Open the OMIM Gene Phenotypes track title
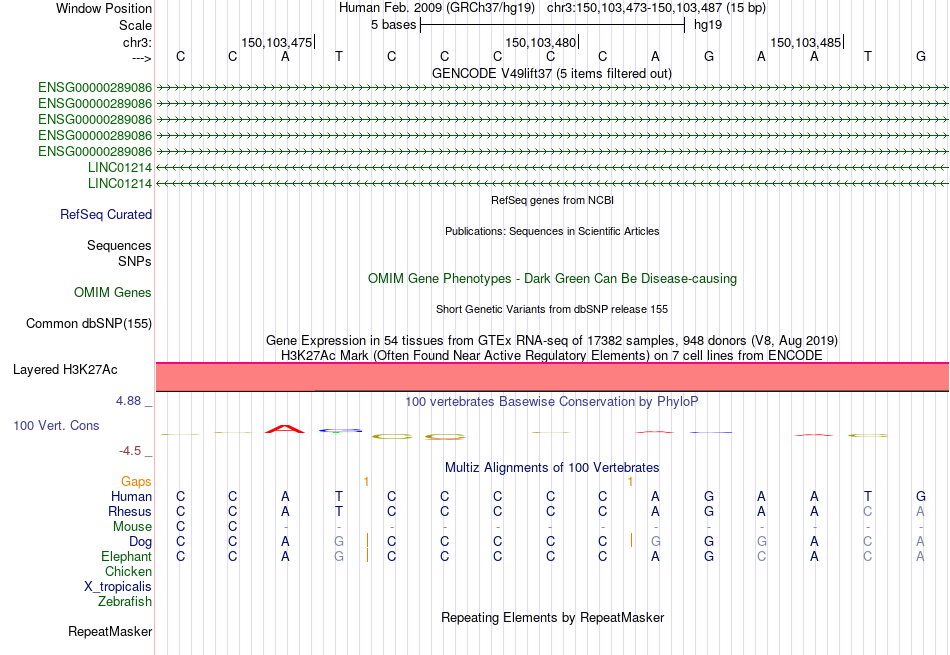 pos(552,279)
